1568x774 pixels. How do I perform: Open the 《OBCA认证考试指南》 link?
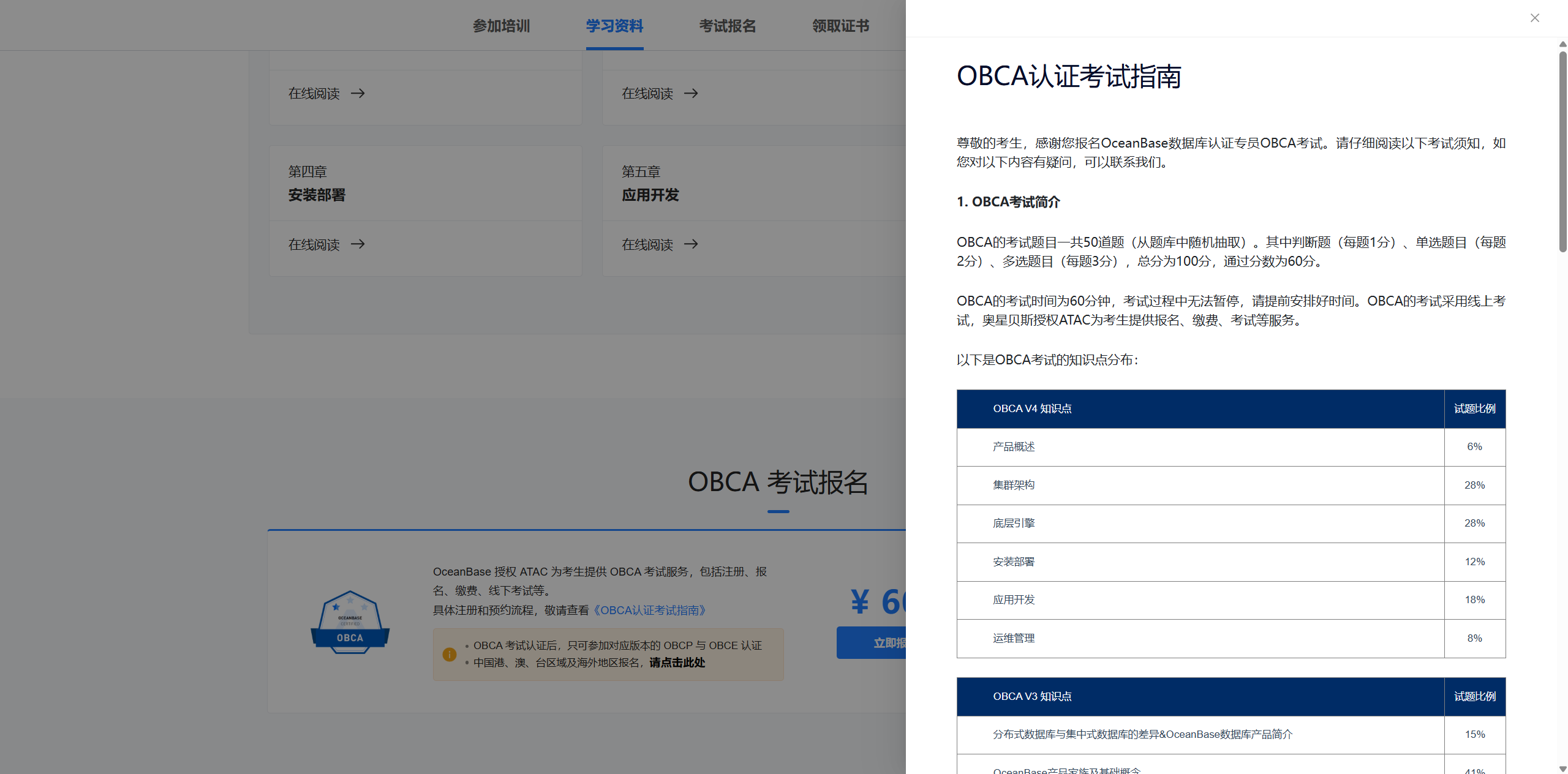click(650, 610)
